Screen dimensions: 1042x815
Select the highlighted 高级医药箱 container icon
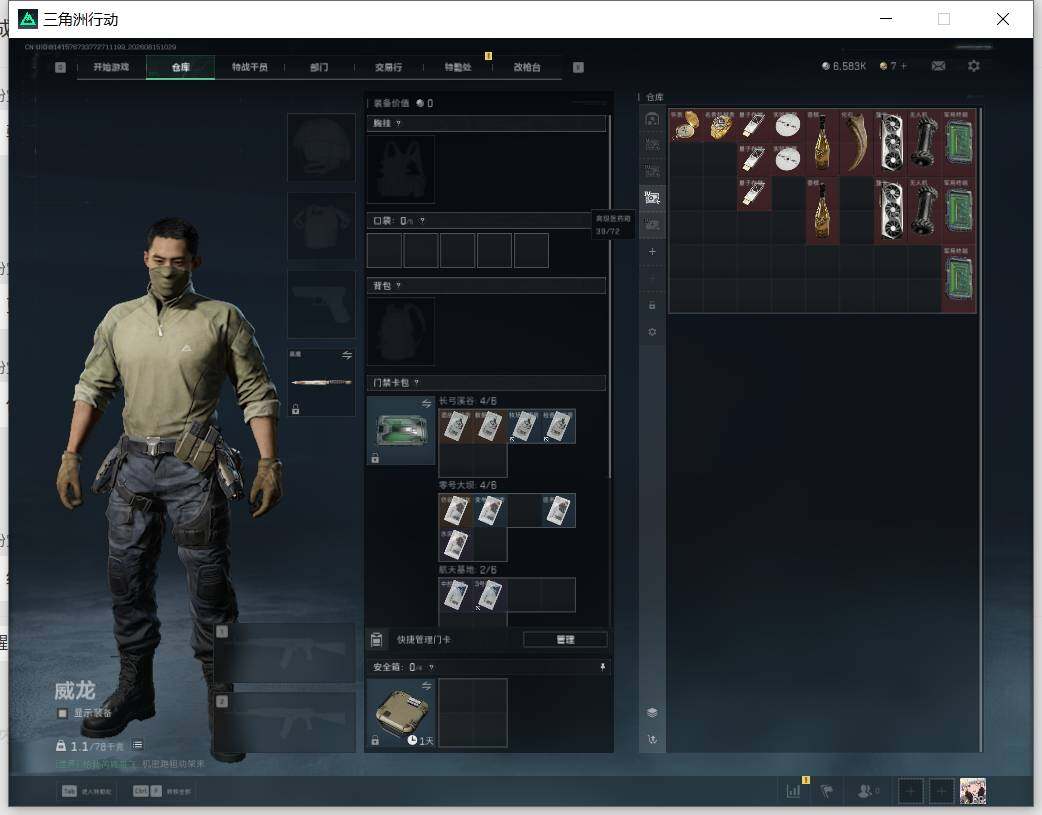(x=653, y=197)
